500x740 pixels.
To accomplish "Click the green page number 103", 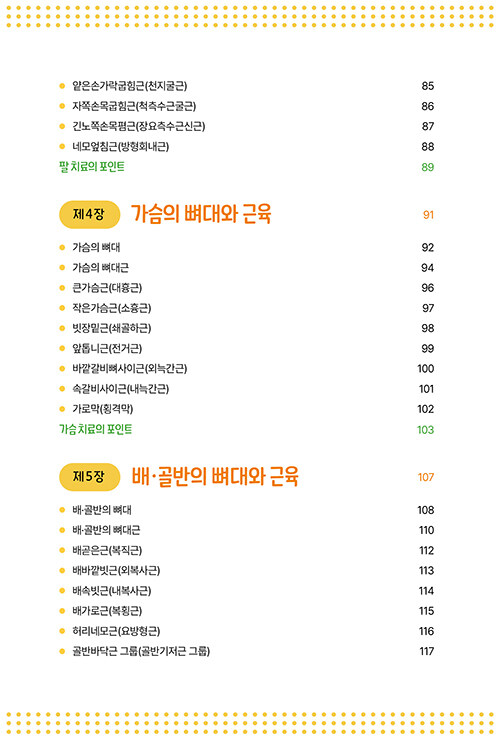I will coord(425,429).
